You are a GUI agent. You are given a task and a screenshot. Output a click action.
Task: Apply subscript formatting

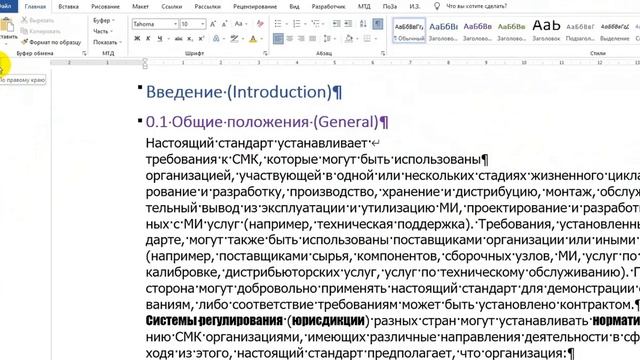point(190,39)
